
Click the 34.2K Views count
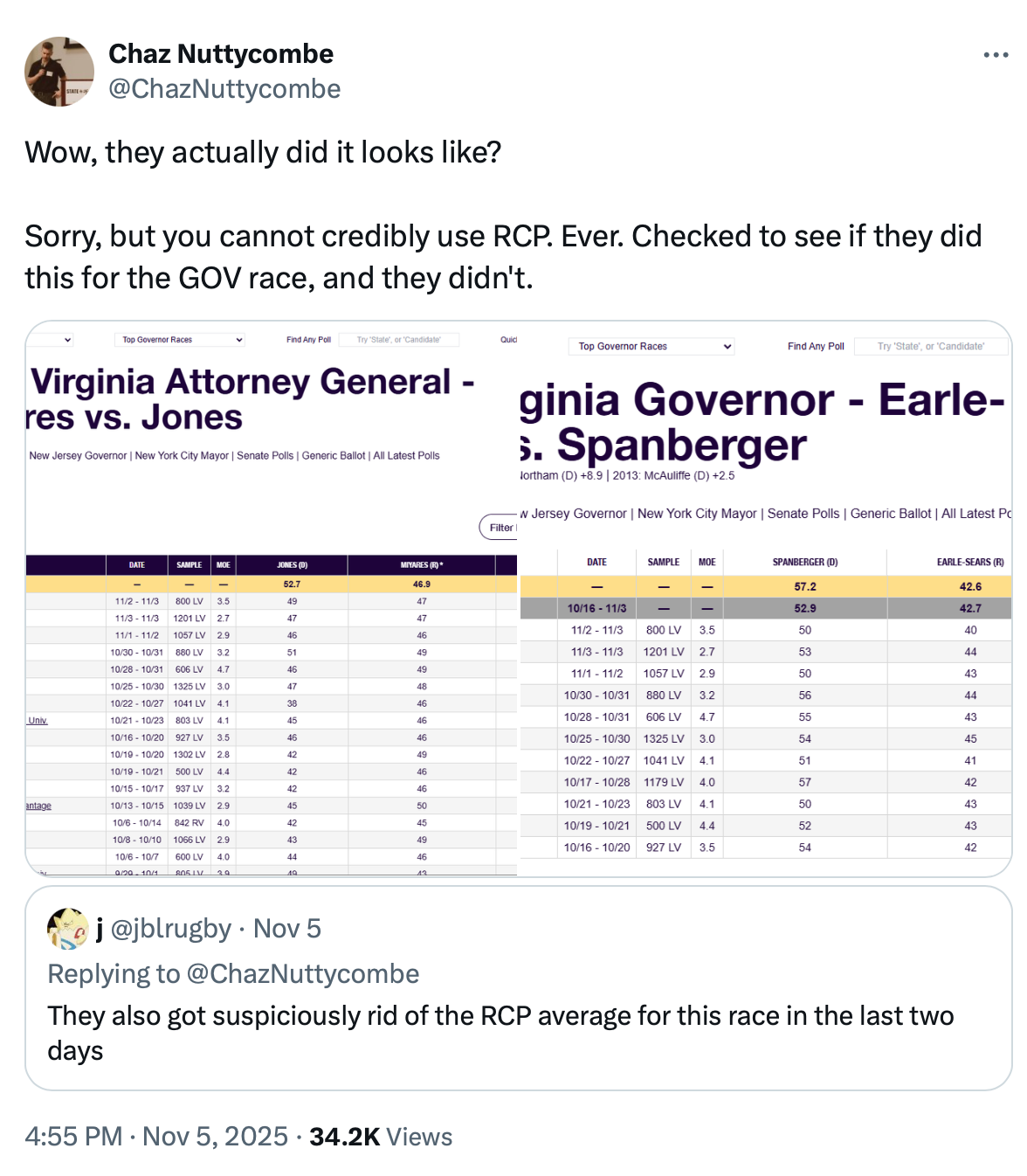click(x=381, y=1136)
